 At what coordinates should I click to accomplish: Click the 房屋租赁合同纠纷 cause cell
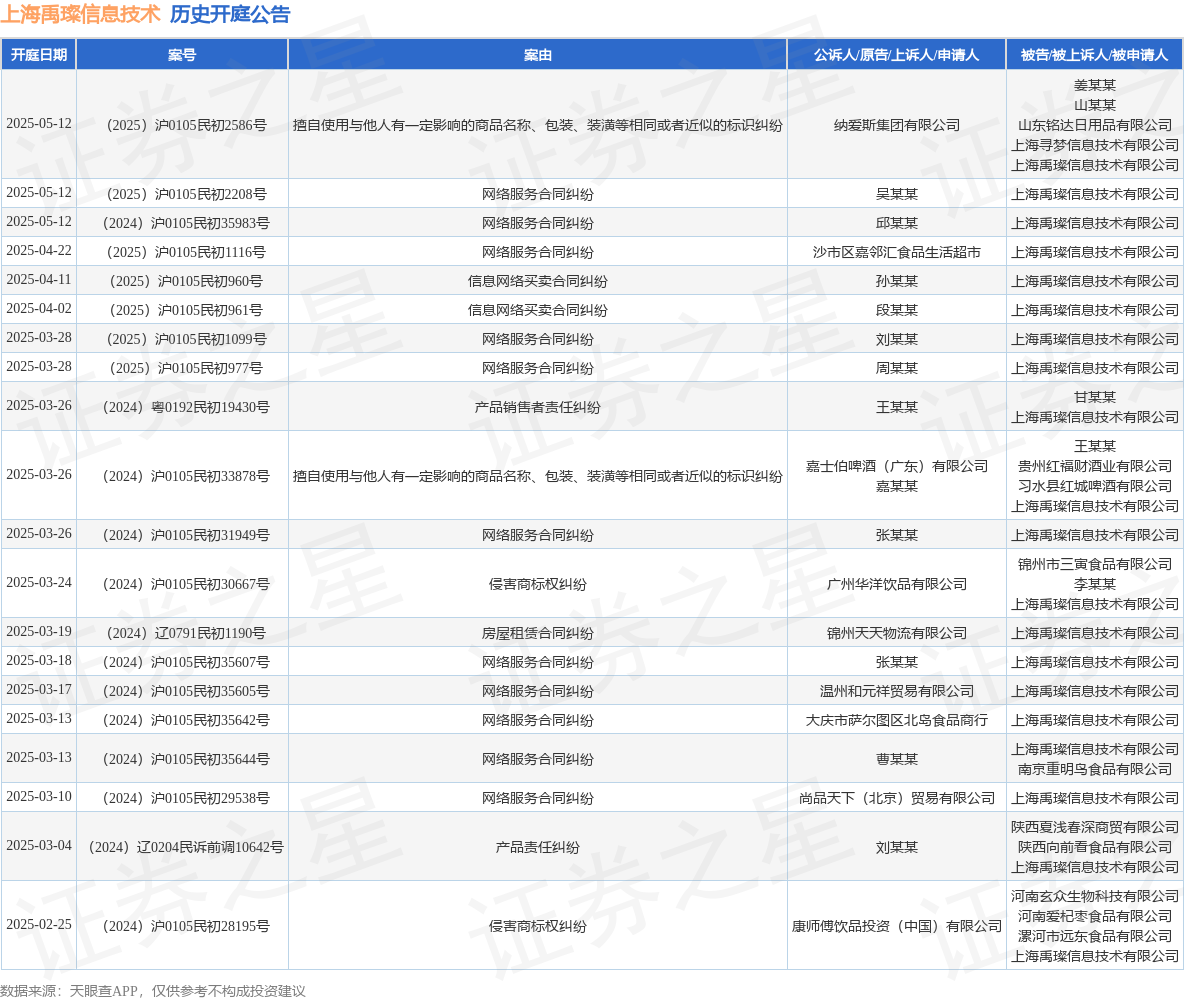(538, 634)
